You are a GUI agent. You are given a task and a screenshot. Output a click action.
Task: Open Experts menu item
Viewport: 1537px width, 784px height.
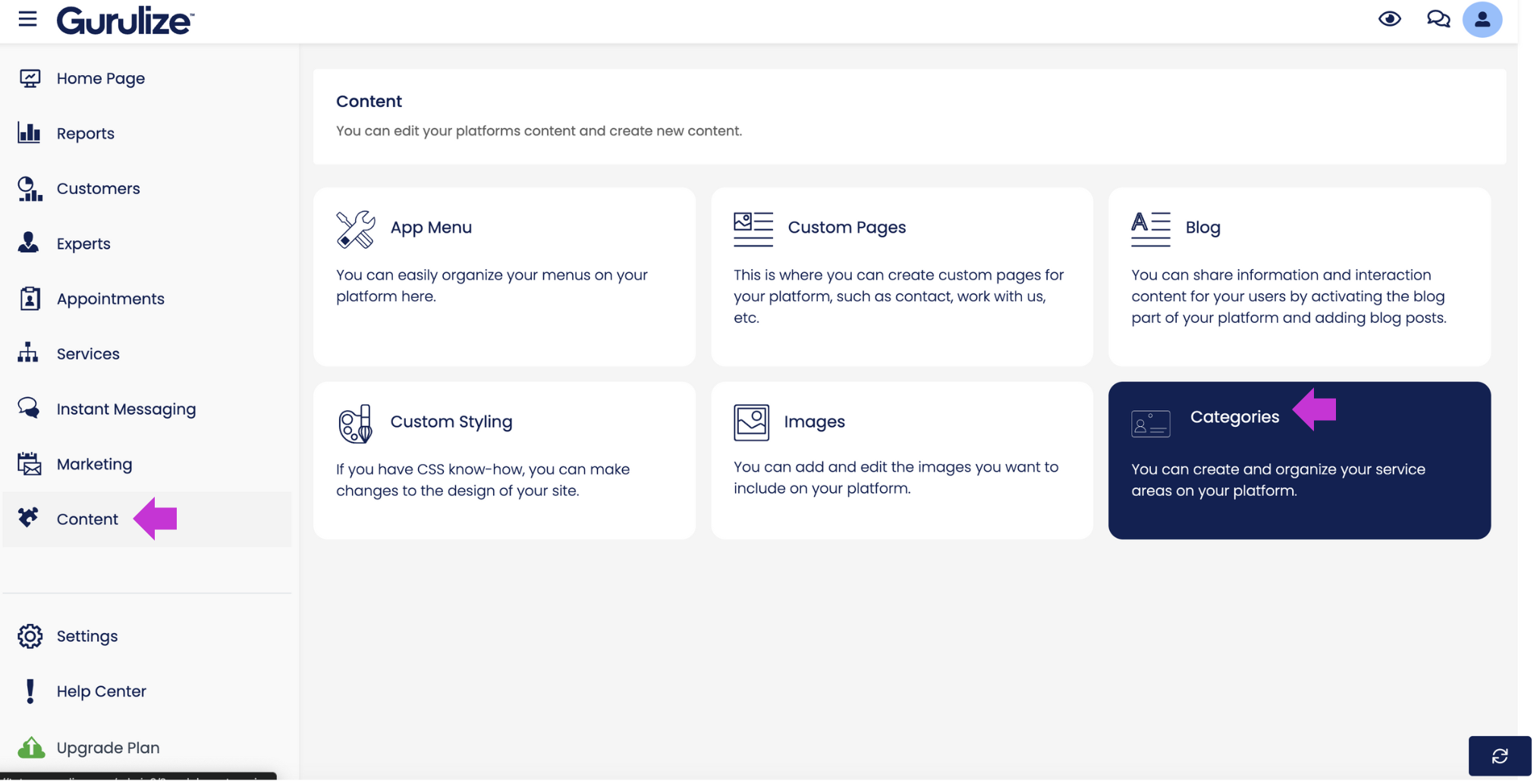[83, 243]
